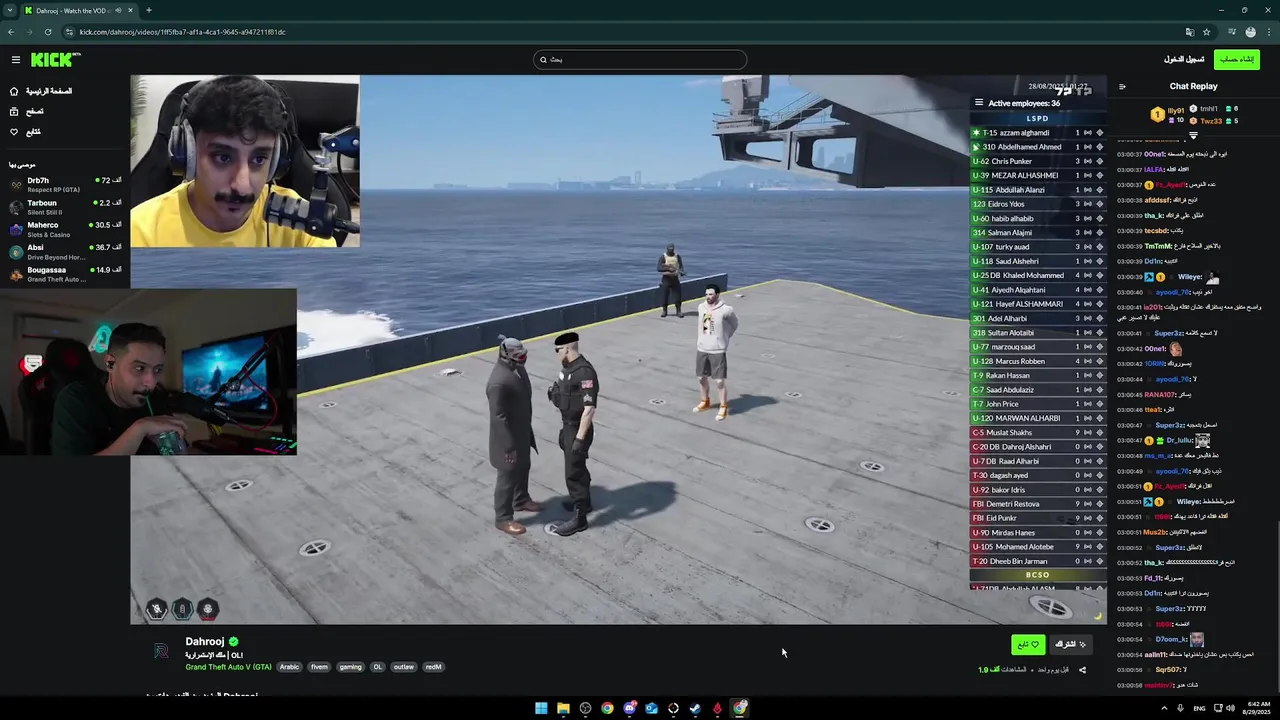
Task: Open File Explorer from taskbar
Action: 563,708
